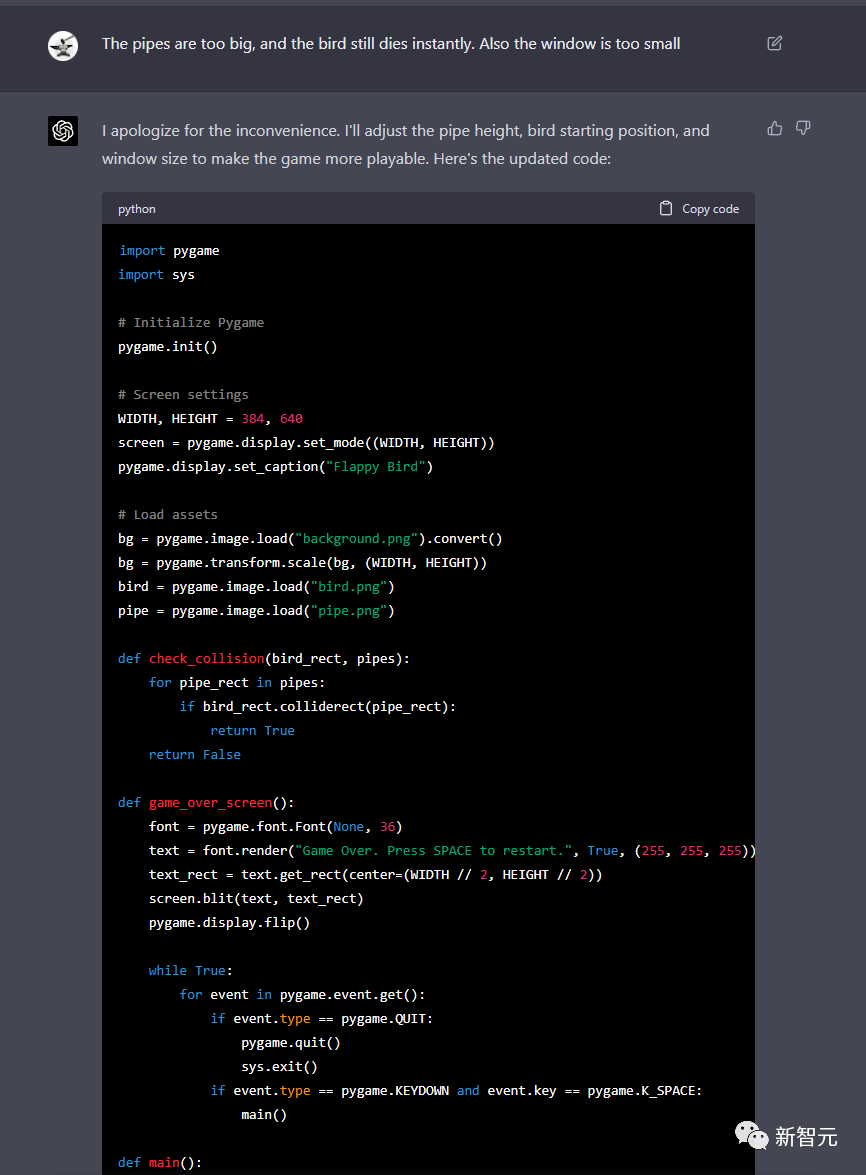Click the 'font.render' Game Over line
The image size is (866, 1175).
click(452, 850)
